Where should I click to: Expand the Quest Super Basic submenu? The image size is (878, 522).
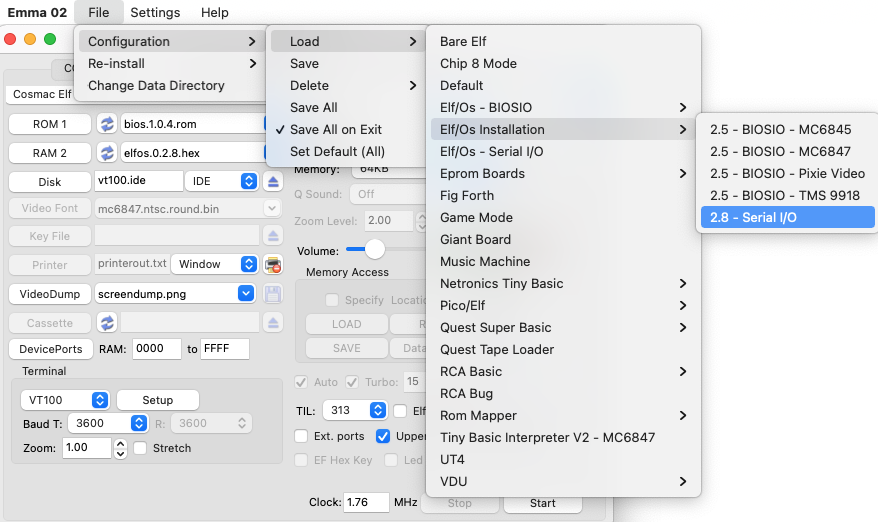coord(563,328)
